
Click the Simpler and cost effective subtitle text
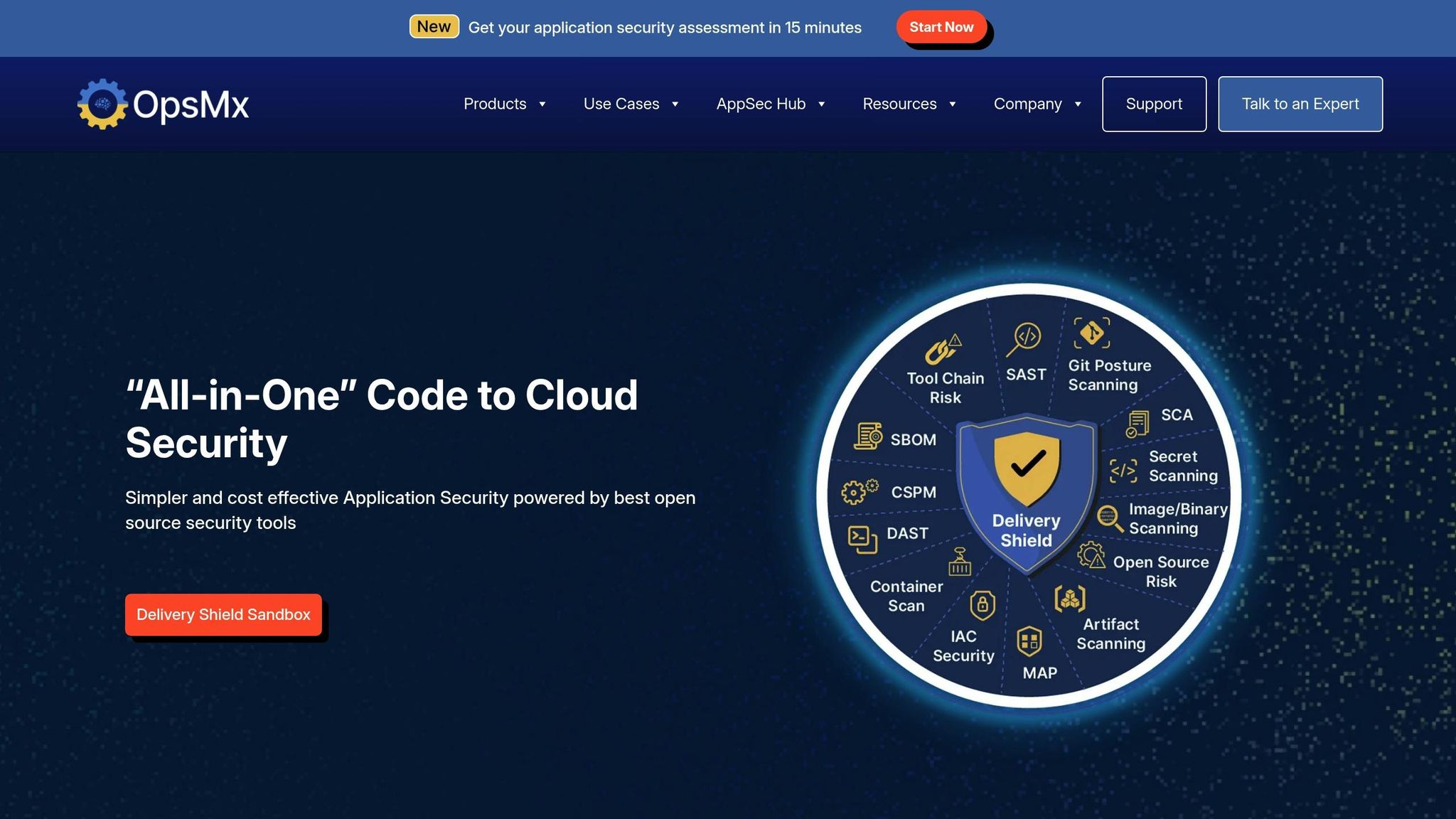point(410,510)
